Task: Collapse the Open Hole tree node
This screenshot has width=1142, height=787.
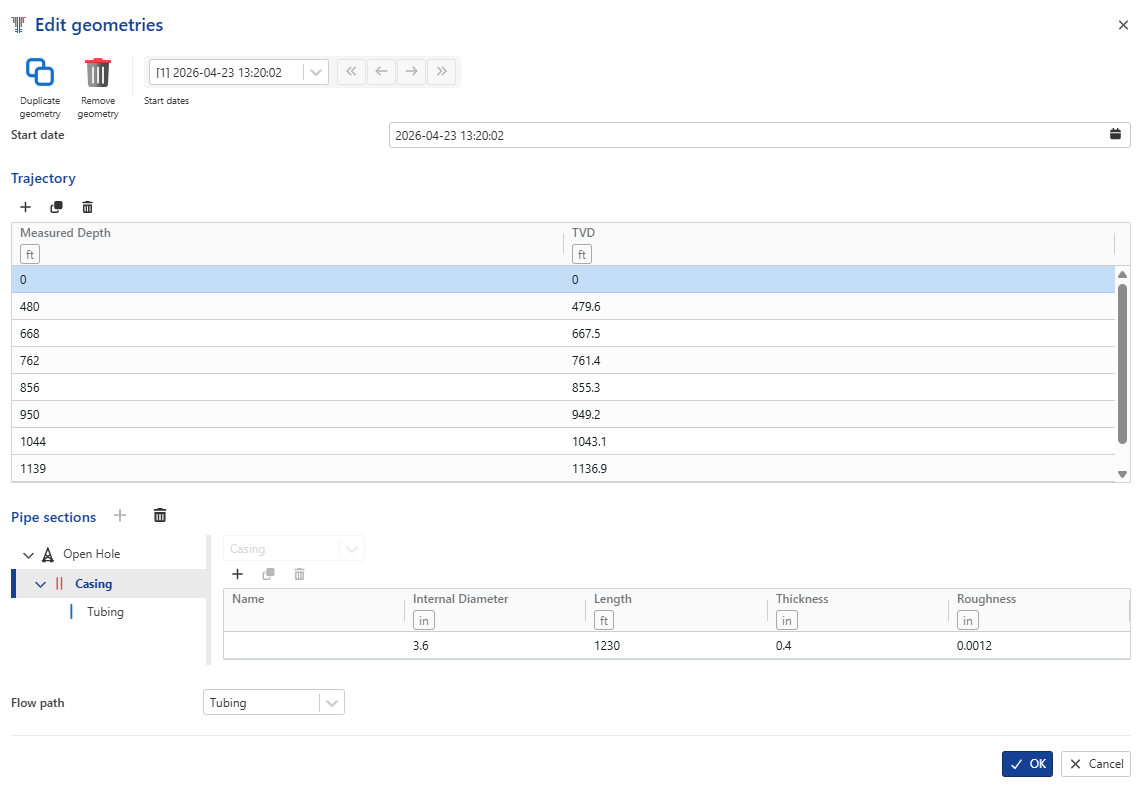Action: click(28, 555)
